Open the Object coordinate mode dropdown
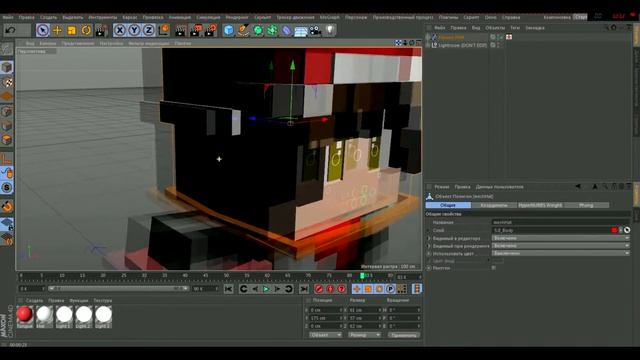640x360 pixels. pyautogui.click(x=325, y=335)
